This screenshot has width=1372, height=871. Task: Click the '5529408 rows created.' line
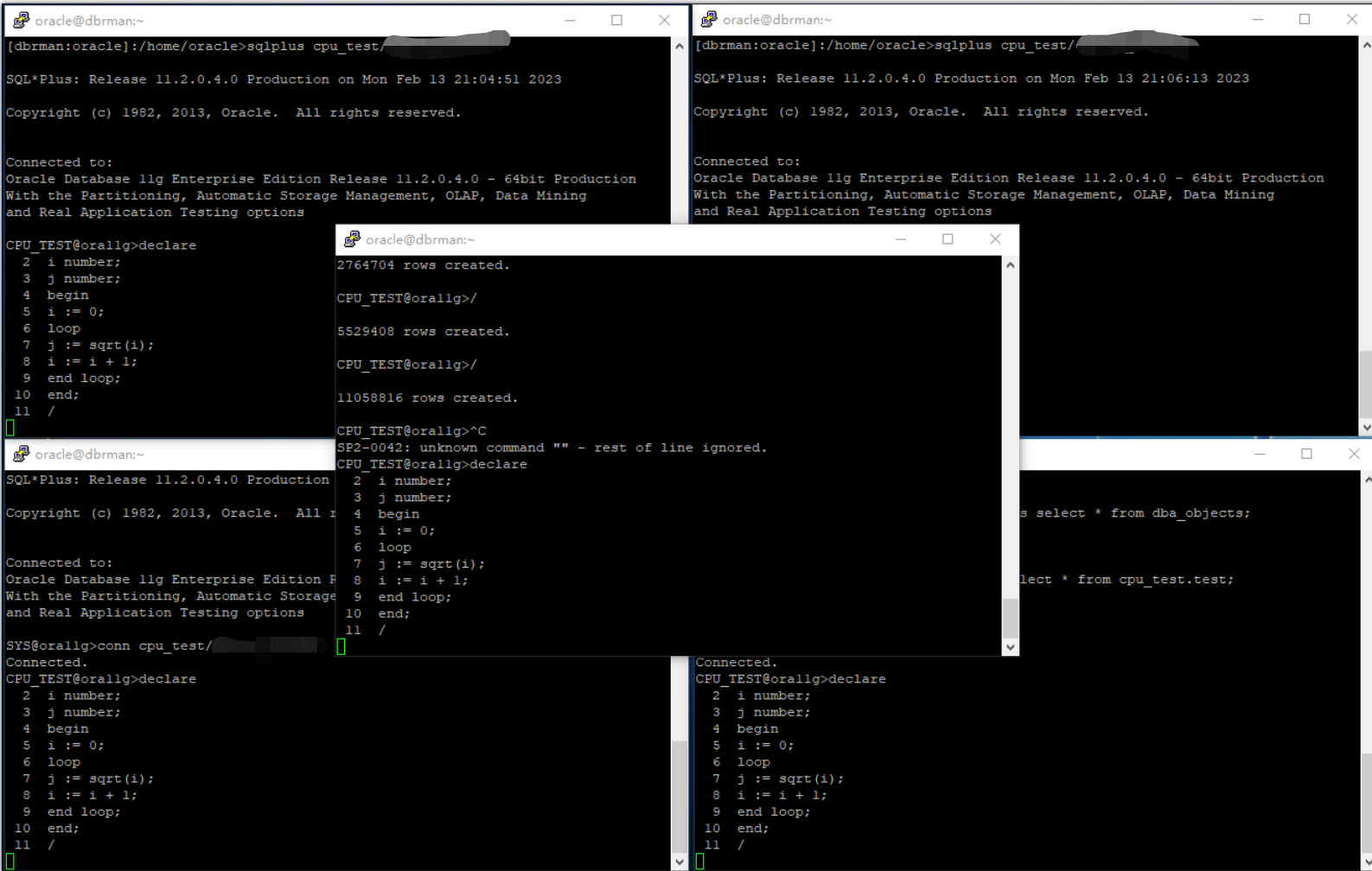click(x=424, y=332)
